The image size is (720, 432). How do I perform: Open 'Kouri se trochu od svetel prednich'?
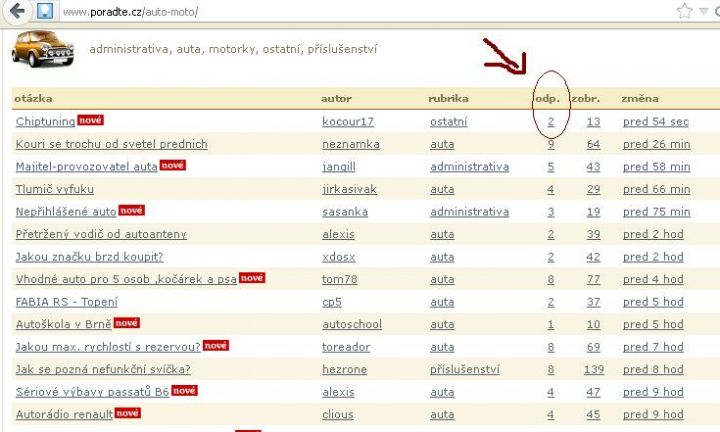[x=112, y=144]
